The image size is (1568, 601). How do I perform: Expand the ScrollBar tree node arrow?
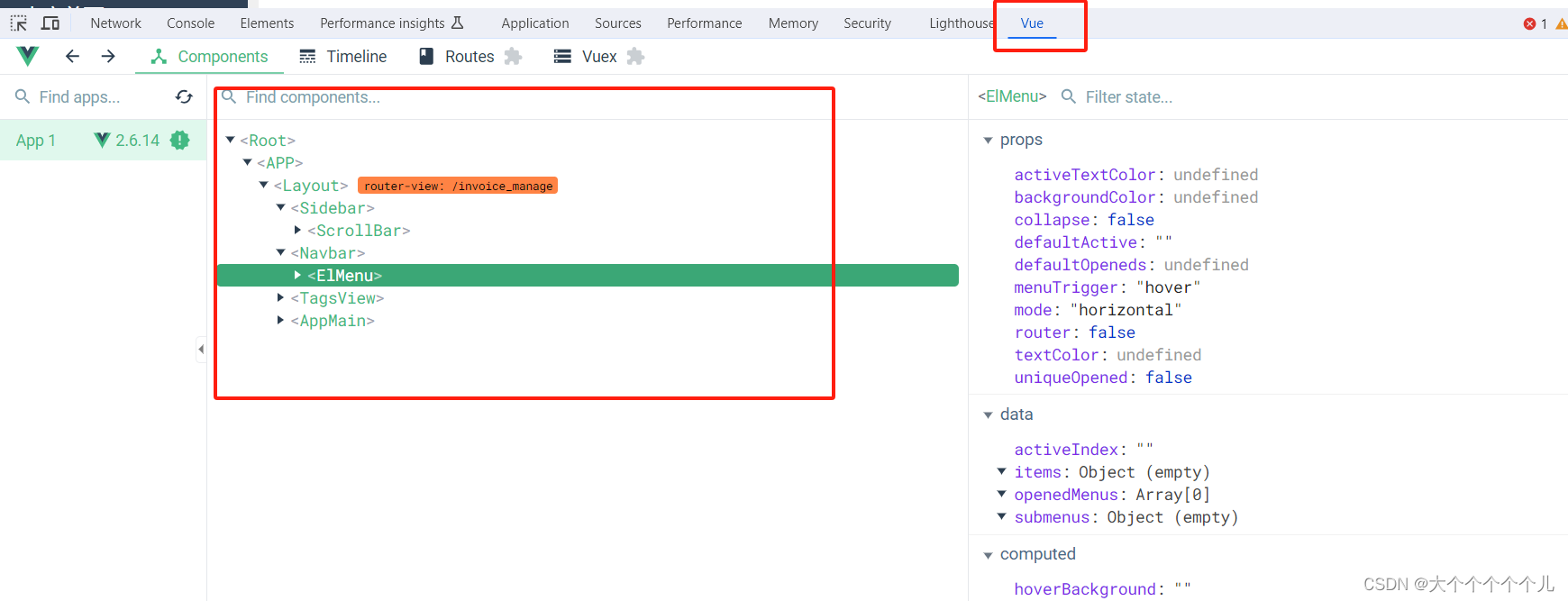(297, 230)
